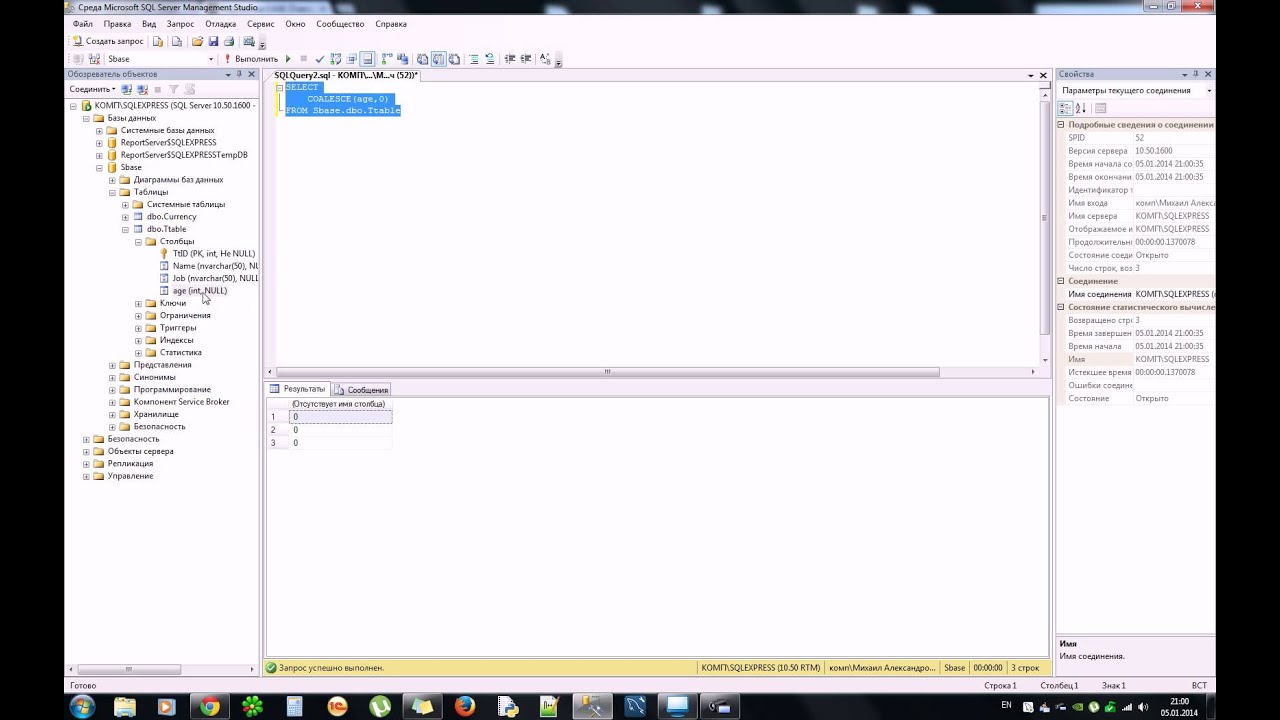Expand the Безопасность server-level node
1280x720 pixels.
[86, 439]
